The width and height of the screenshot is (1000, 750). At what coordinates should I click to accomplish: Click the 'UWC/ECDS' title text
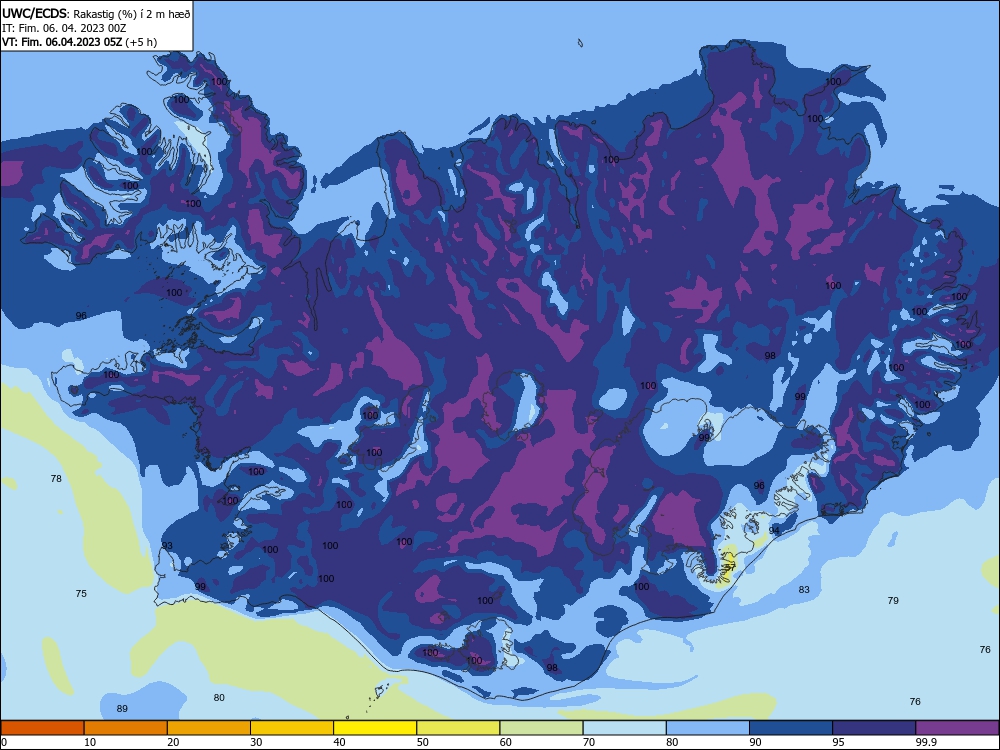34,13
